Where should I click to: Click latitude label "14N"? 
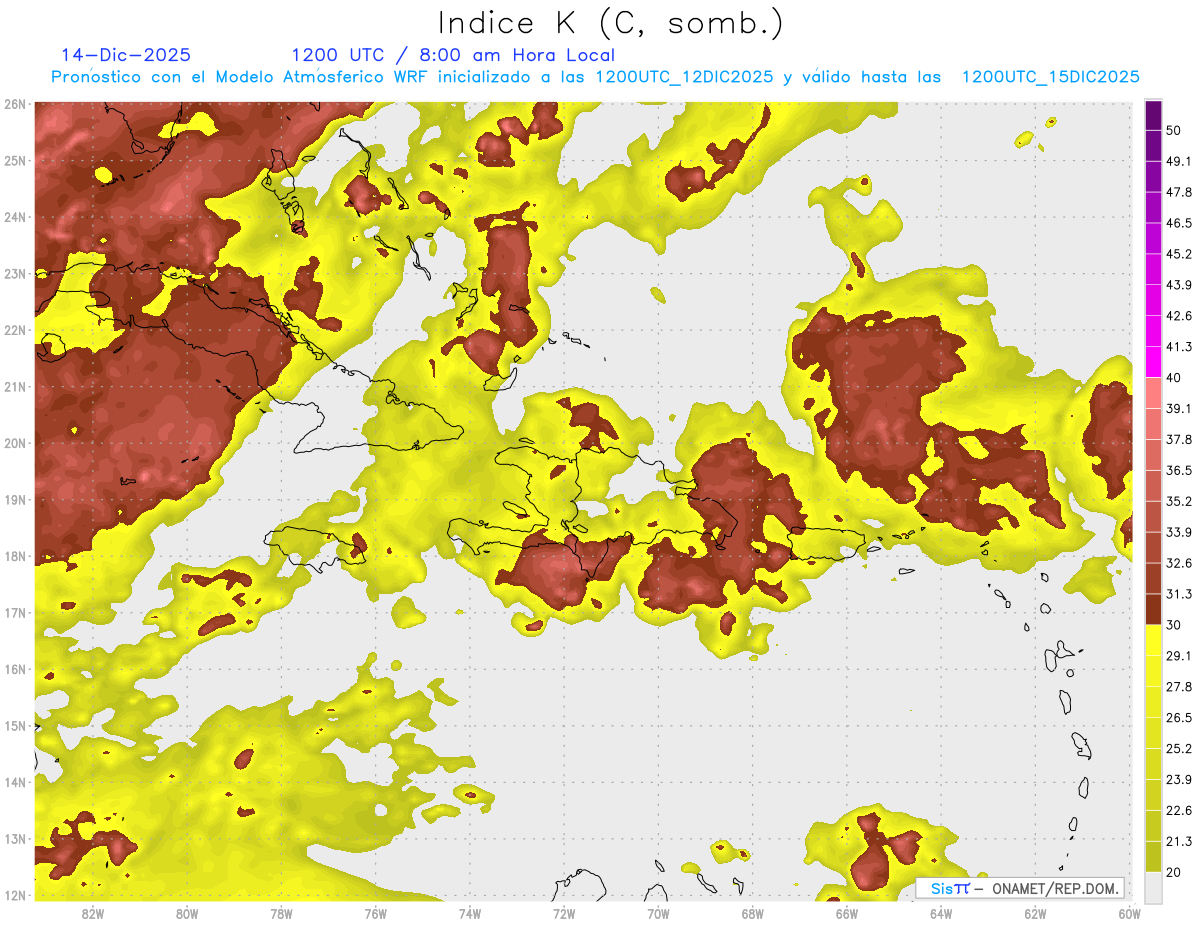[x=15, y=782]
